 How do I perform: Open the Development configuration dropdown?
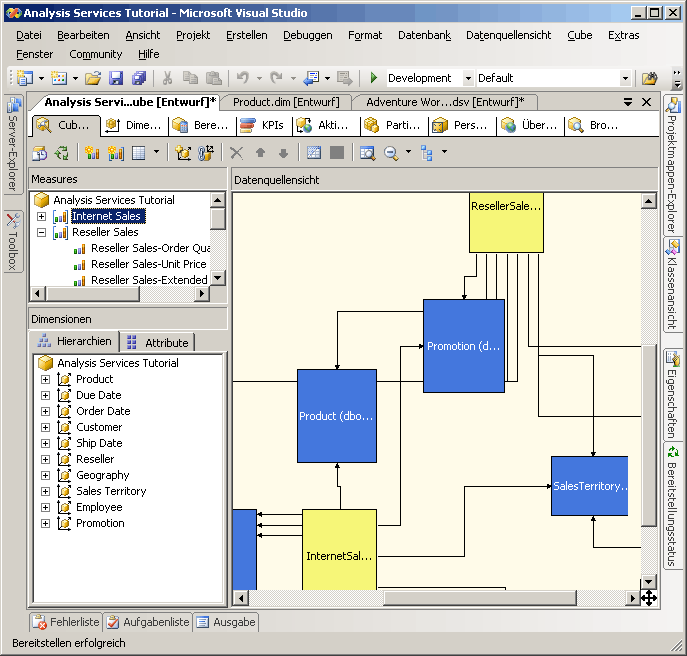[x=468, y=78]
